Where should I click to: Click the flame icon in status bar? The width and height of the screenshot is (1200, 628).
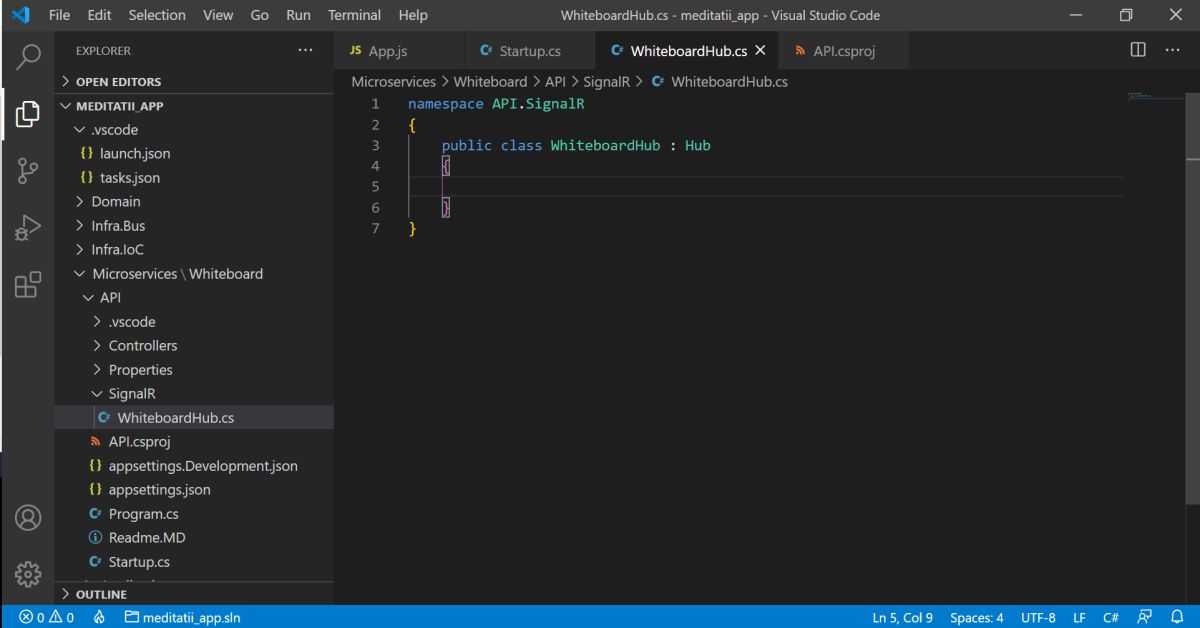coord(99,617)
